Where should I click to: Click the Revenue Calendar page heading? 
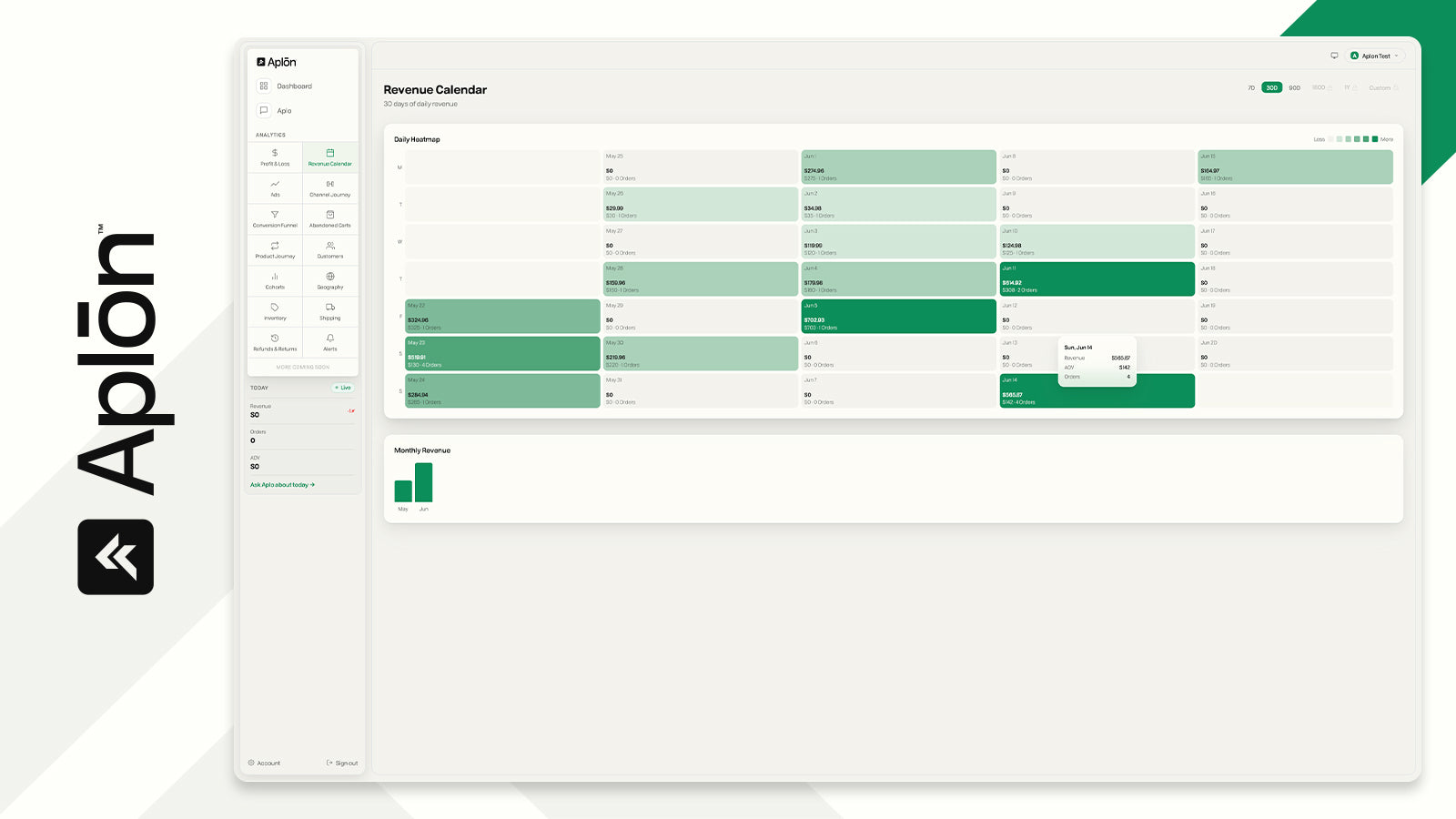pyautogui.click(x=435, y=90)
